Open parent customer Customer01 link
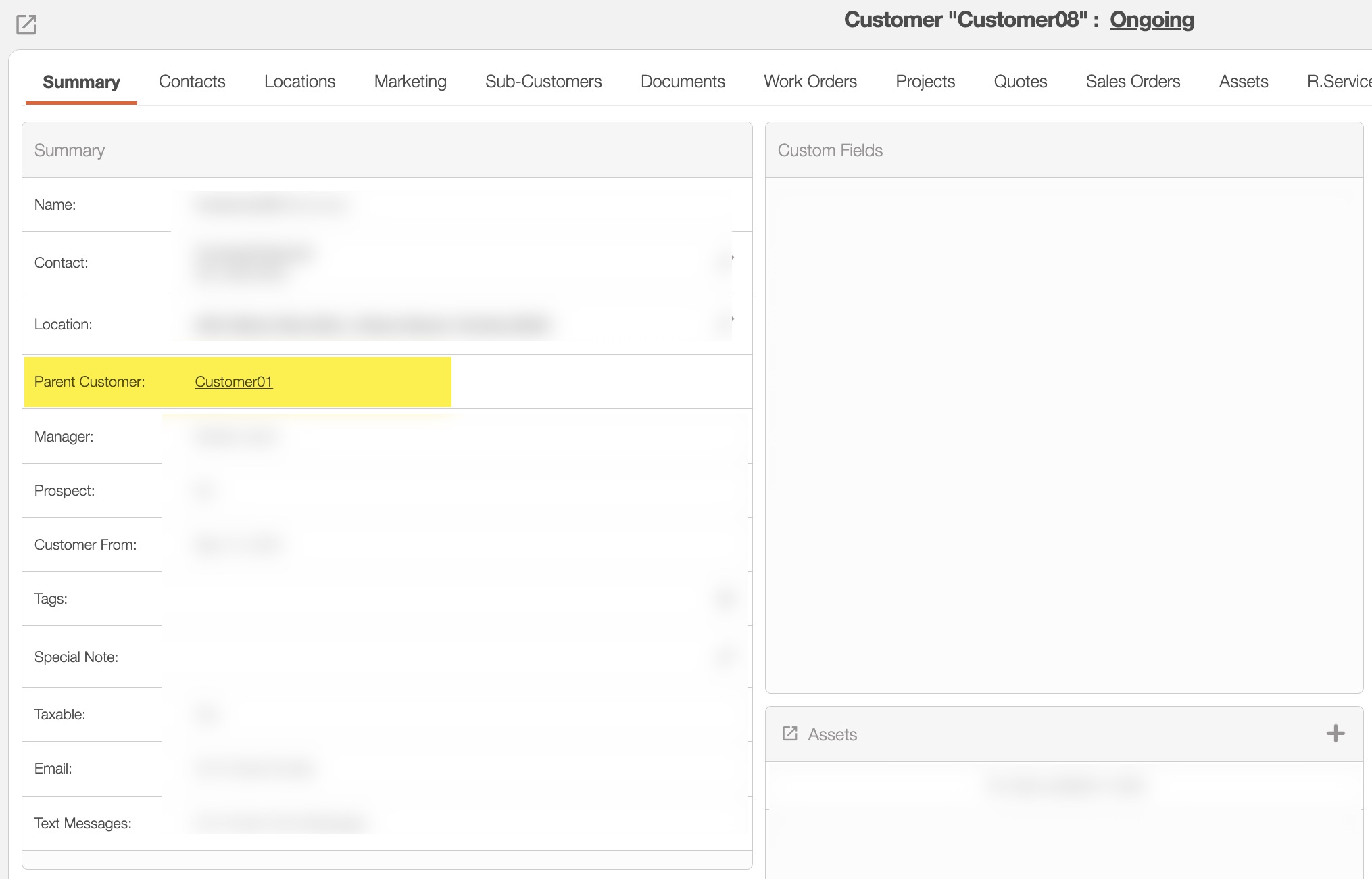This screenshot has width=1372, height=879. click(233, 382)
